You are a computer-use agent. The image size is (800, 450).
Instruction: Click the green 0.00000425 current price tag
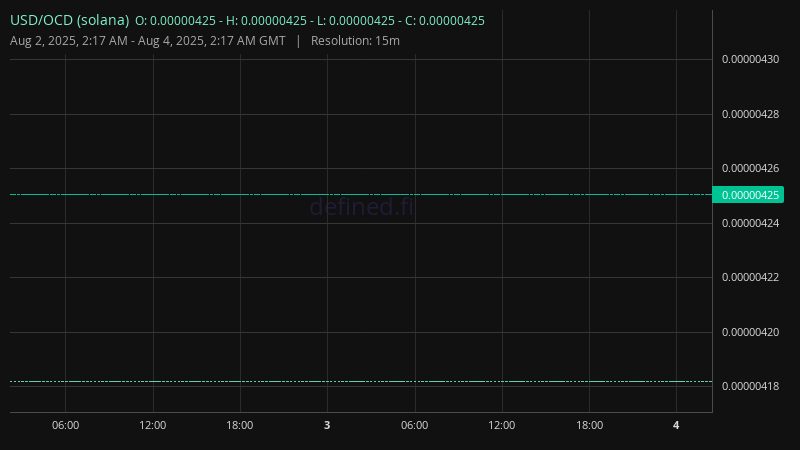coord(748,195)
